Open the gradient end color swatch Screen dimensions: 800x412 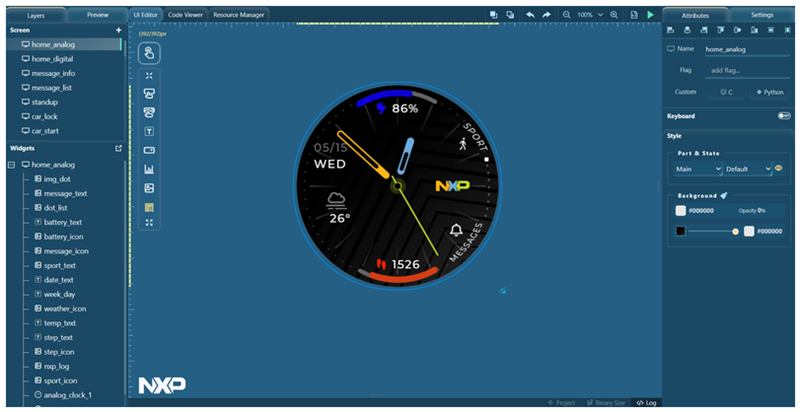pyautogui.click(x=748, y=231)
